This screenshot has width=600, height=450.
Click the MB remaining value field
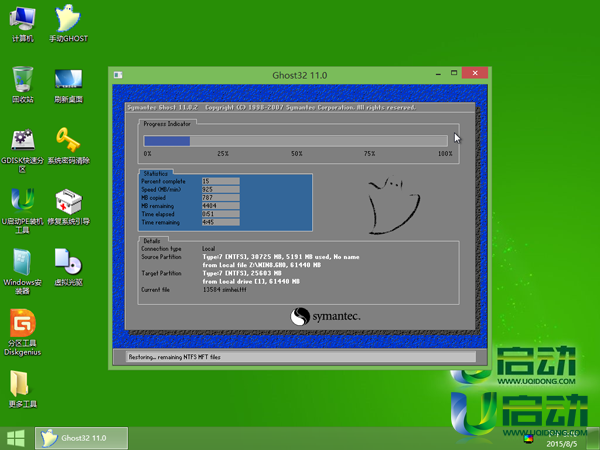pyautogui.click(x=221, y=206)
